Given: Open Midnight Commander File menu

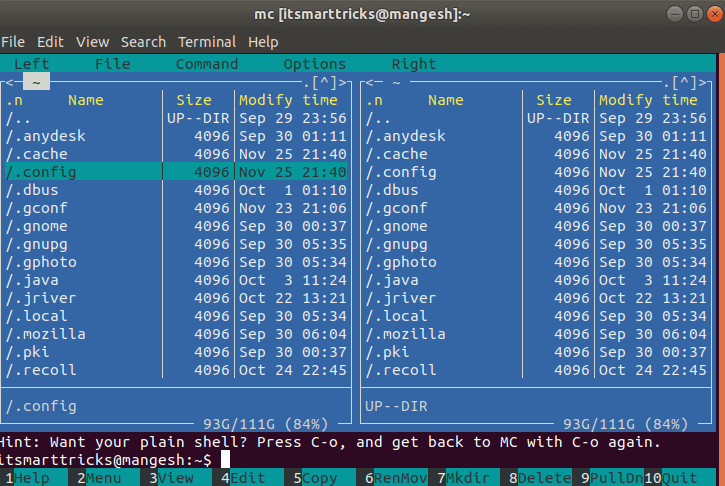Looking at the screenshot, I should (112, 64).
